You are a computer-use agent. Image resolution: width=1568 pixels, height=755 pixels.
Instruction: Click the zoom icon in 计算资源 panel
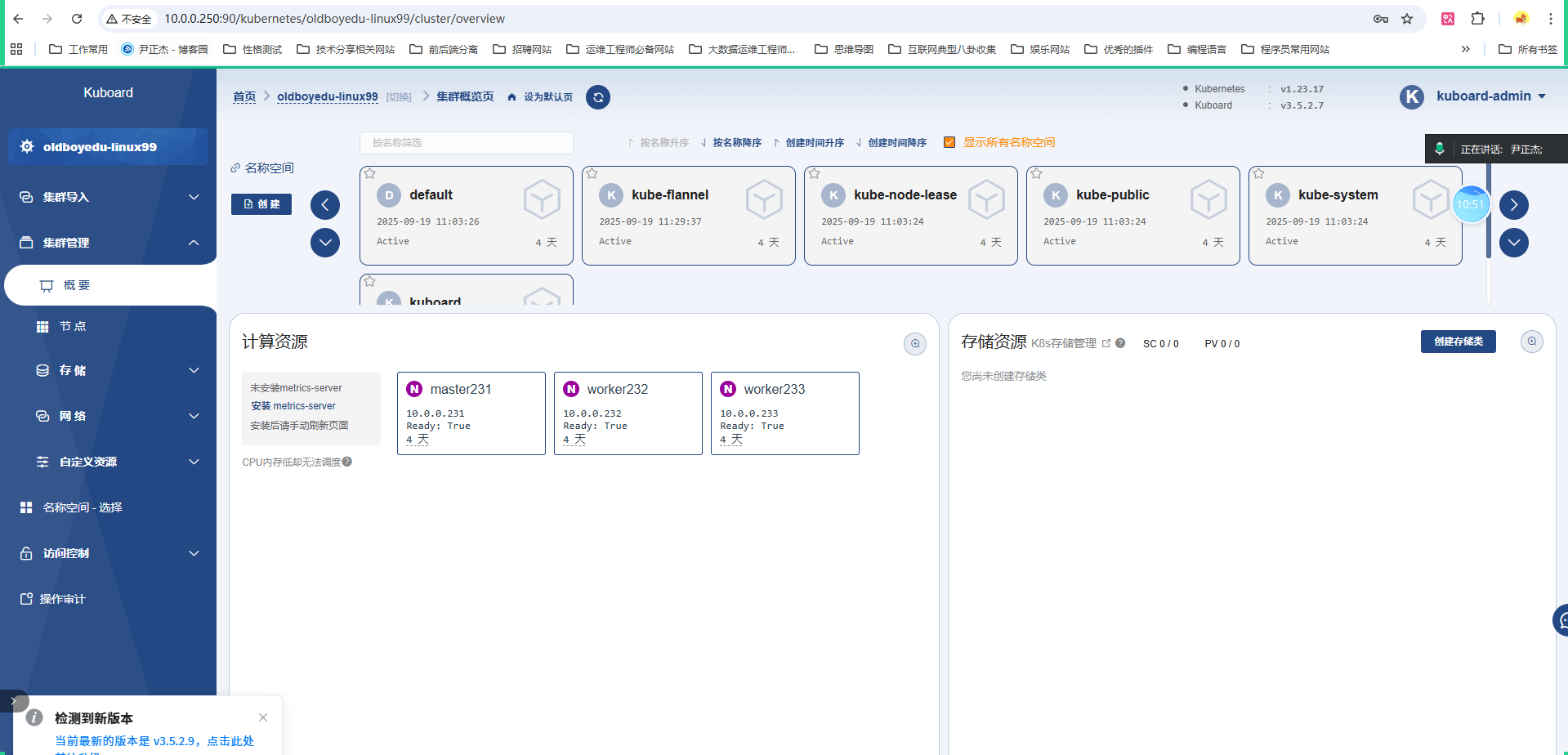(915, 344)
